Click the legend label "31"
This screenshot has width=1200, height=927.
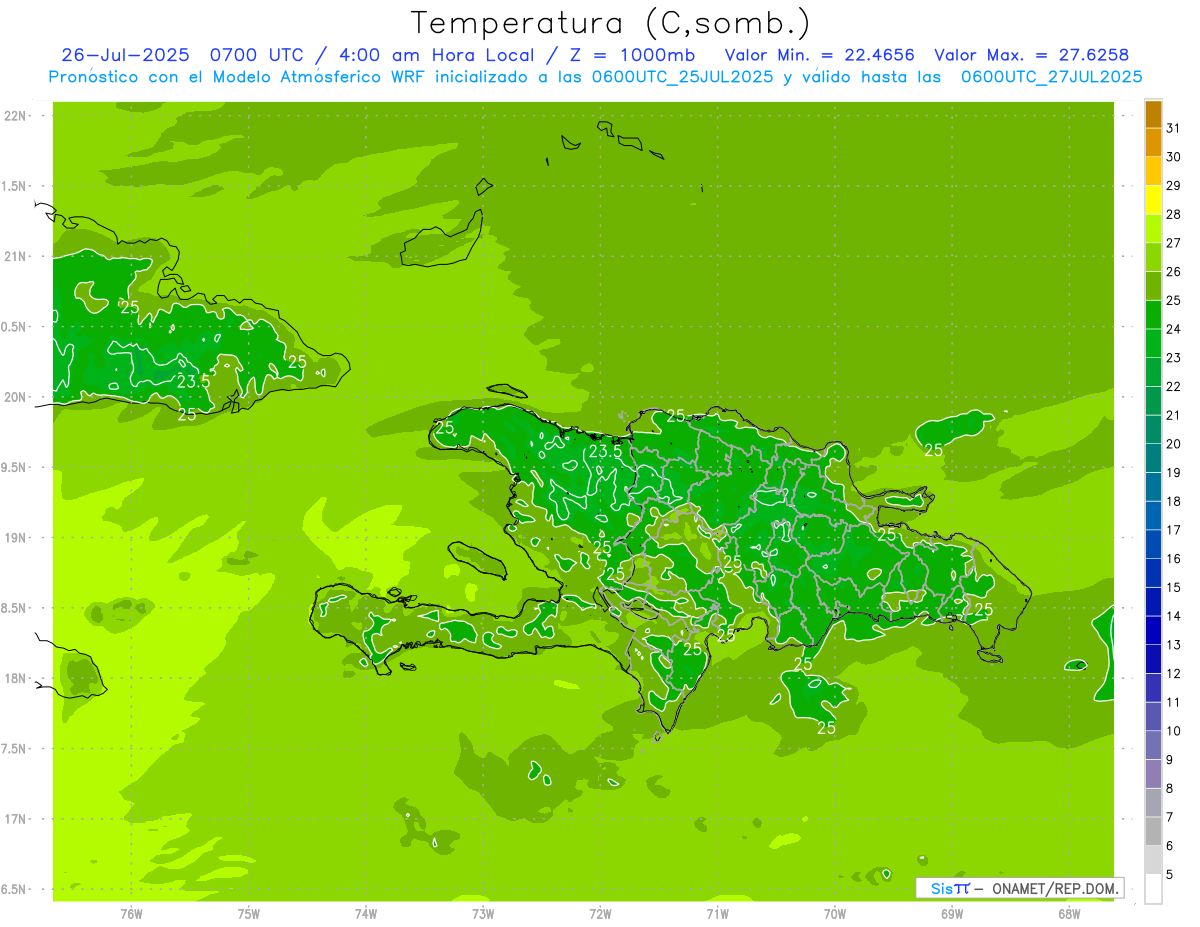(x=1174, y=128)
